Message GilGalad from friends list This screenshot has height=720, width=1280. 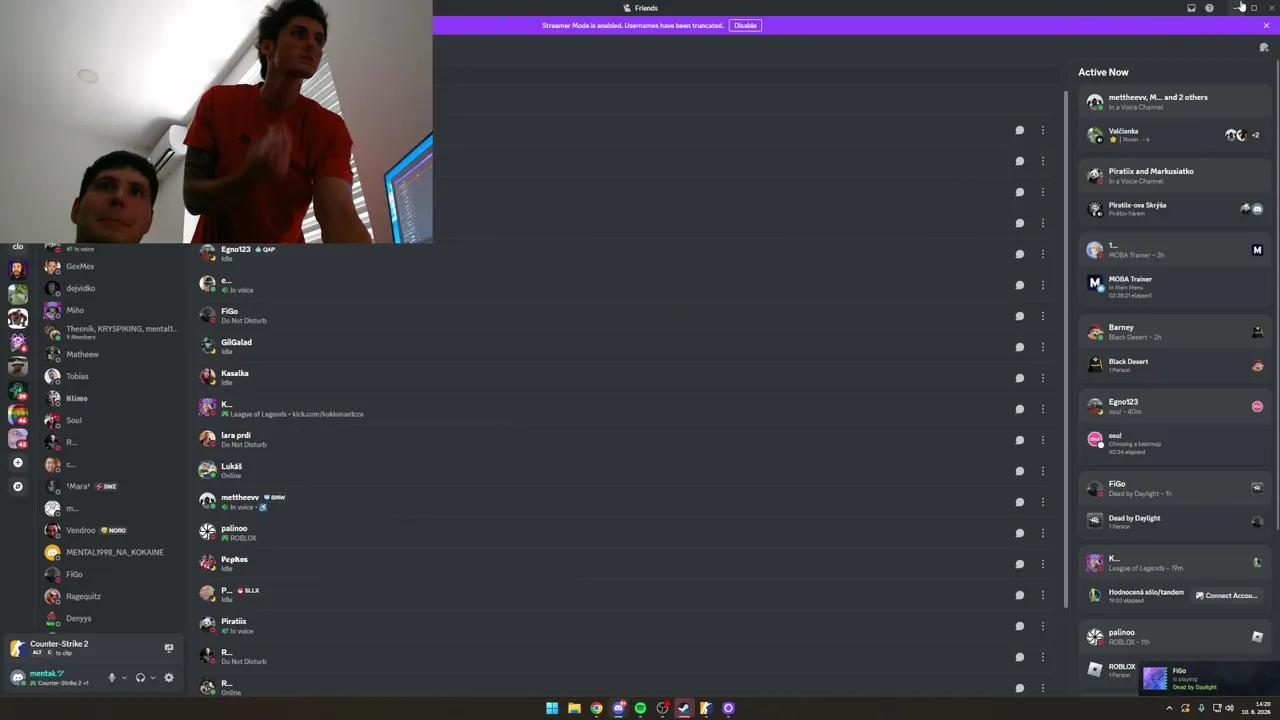1019,347
